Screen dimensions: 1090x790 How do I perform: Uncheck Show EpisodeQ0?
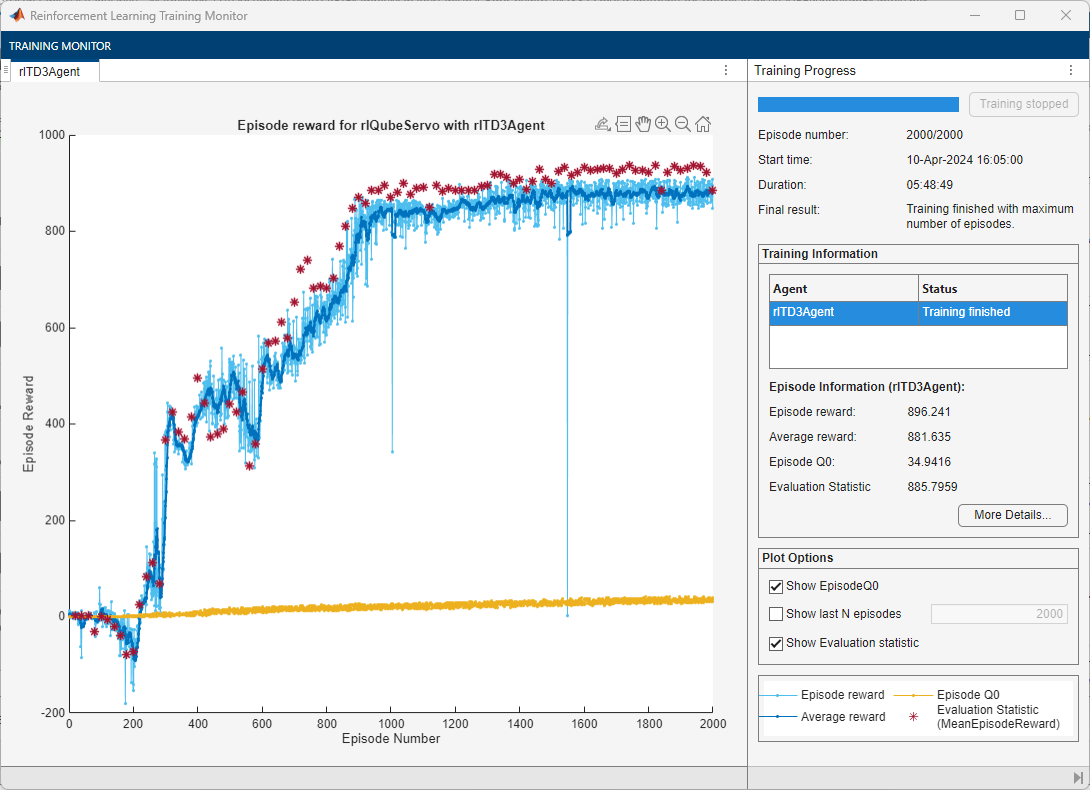point(776,587)
